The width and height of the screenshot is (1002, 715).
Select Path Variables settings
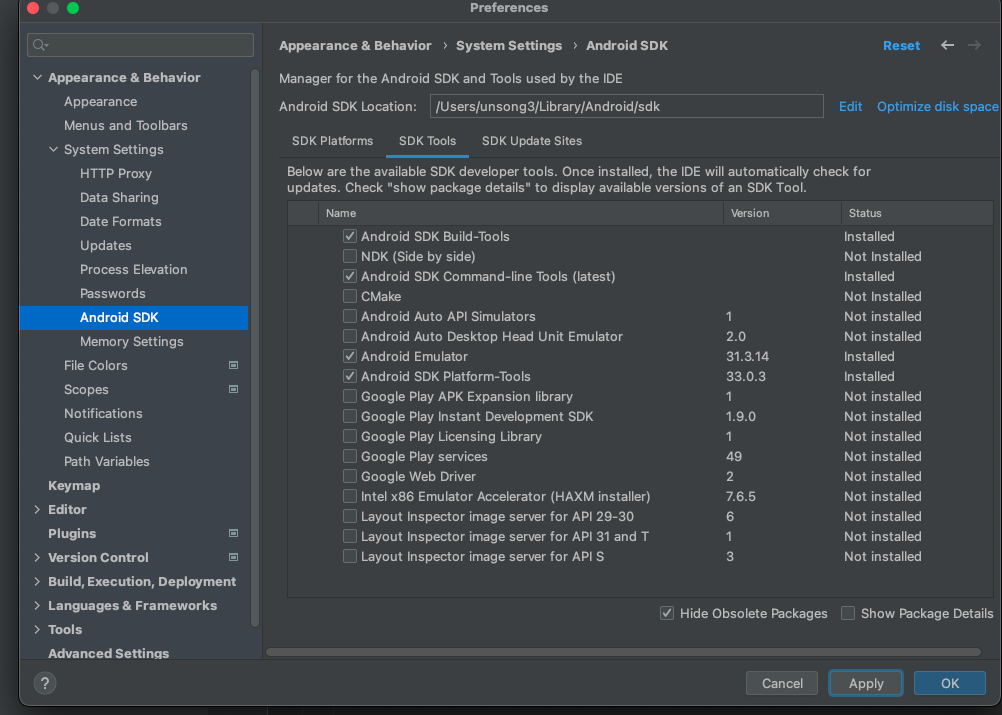click(x=107, y=461)
